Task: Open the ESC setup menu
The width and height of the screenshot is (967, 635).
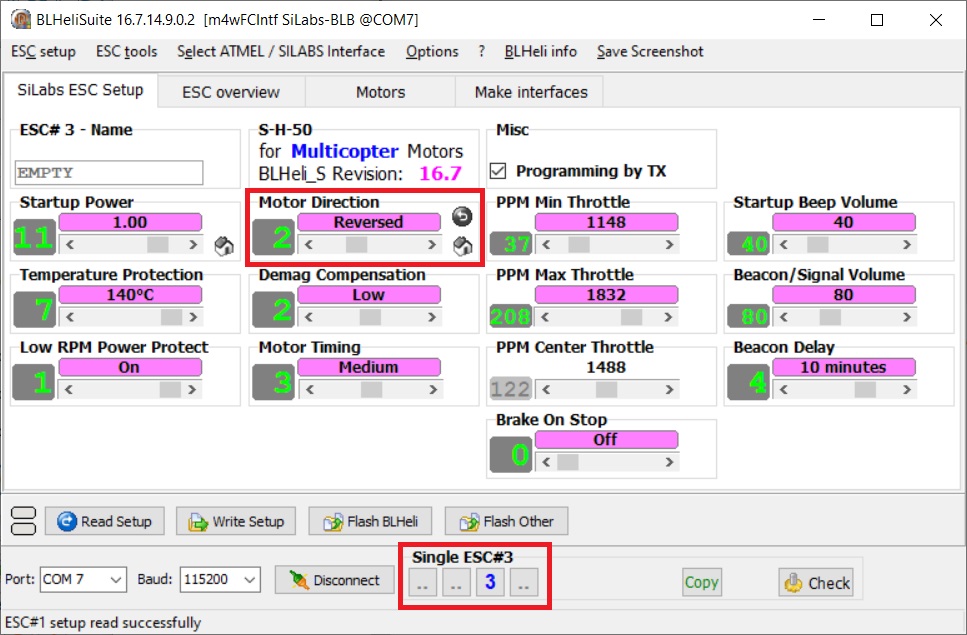Action: point(43,52)
